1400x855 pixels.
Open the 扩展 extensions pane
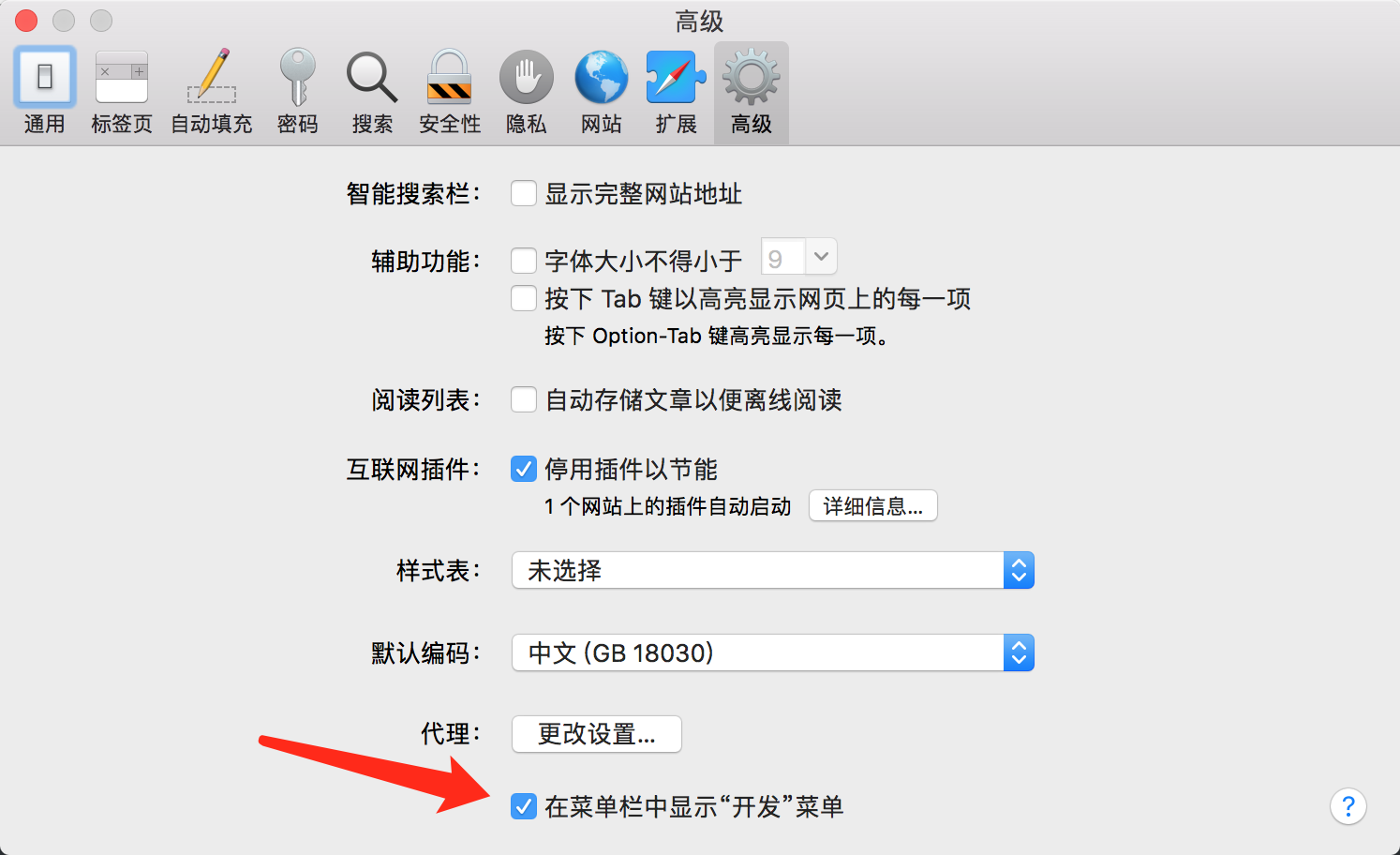pos(676,91)
